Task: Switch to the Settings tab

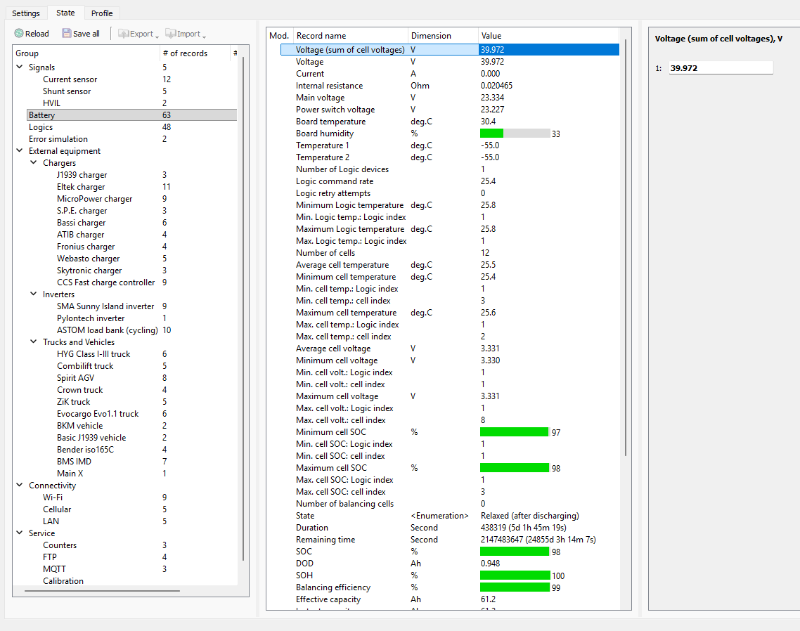Action: click(x=26, y=13)
